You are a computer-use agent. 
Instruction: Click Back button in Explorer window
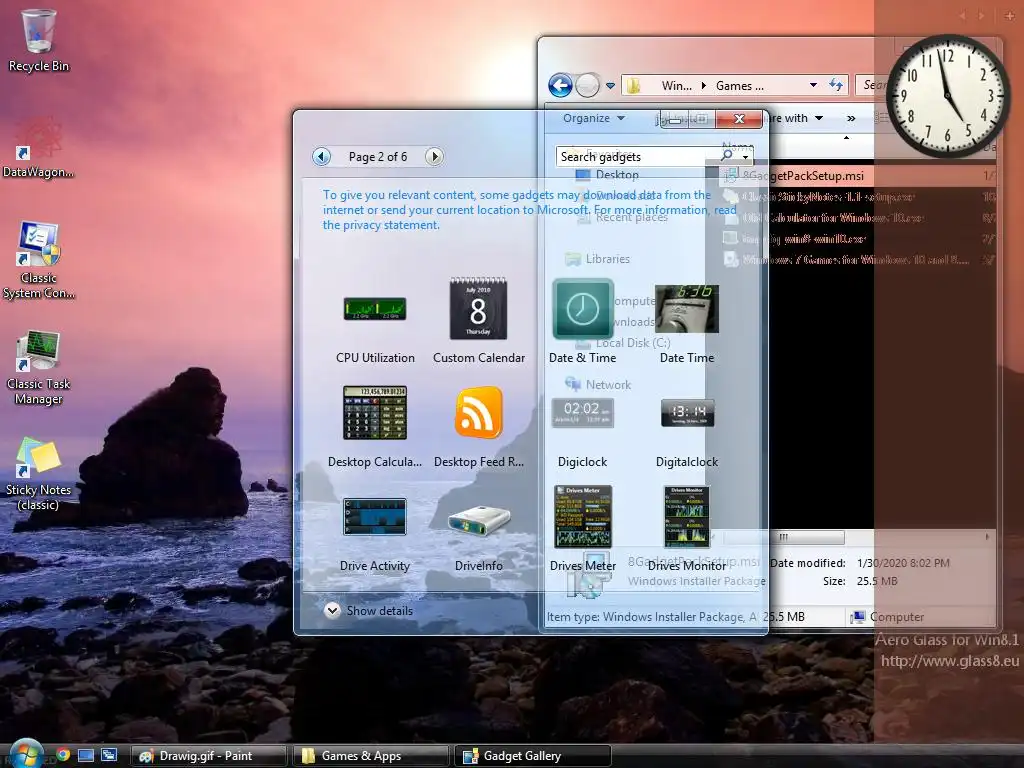pos(560,86)
